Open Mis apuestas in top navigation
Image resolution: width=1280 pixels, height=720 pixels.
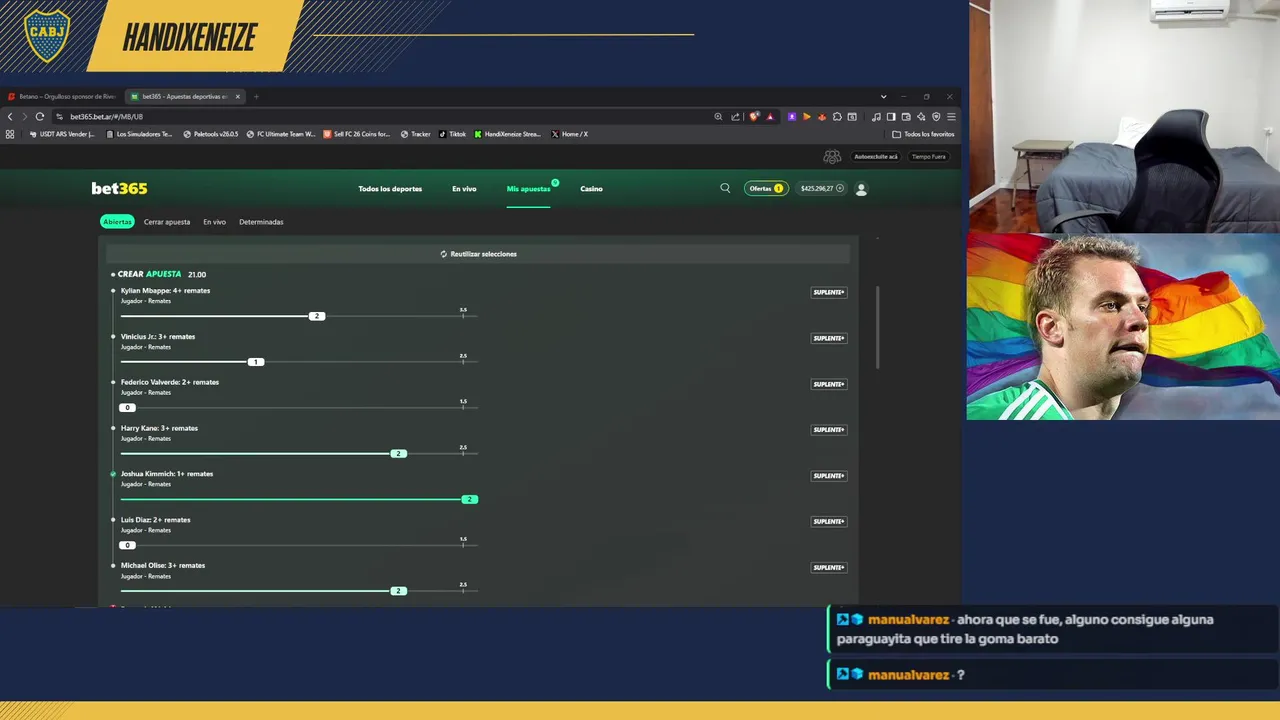528,189
